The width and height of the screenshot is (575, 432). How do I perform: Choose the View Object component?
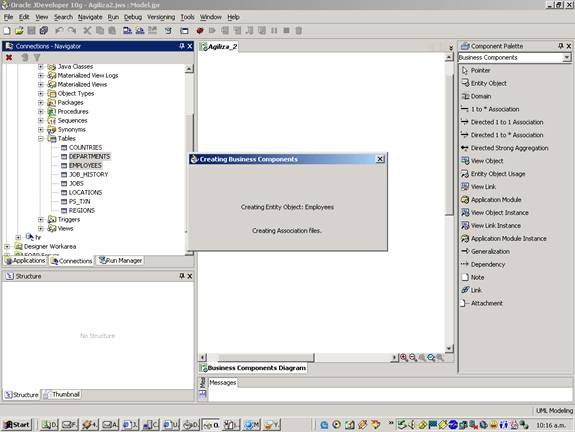(482, 161)
